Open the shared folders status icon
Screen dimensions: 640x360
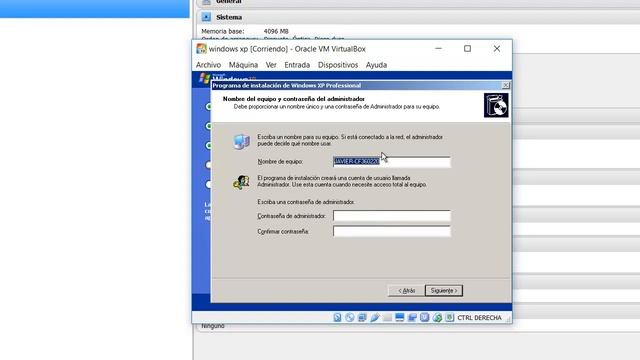[387, 318]
